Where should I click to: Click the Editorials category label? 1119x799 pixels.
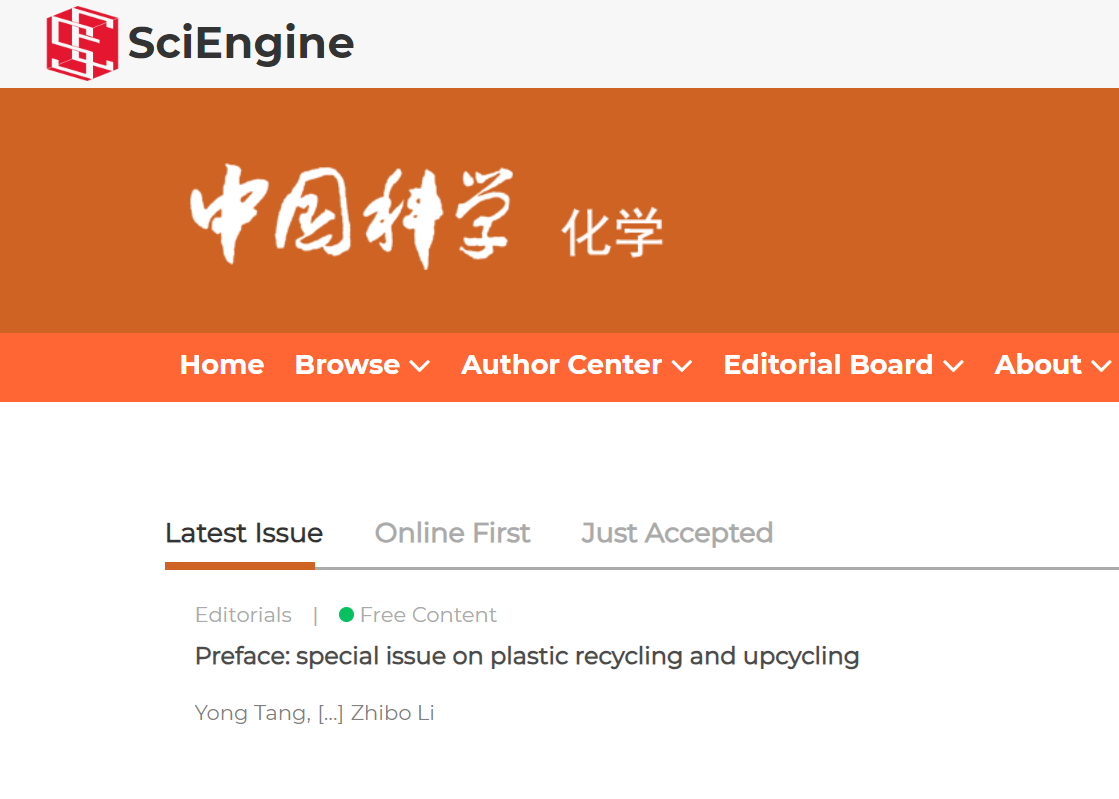243,615
